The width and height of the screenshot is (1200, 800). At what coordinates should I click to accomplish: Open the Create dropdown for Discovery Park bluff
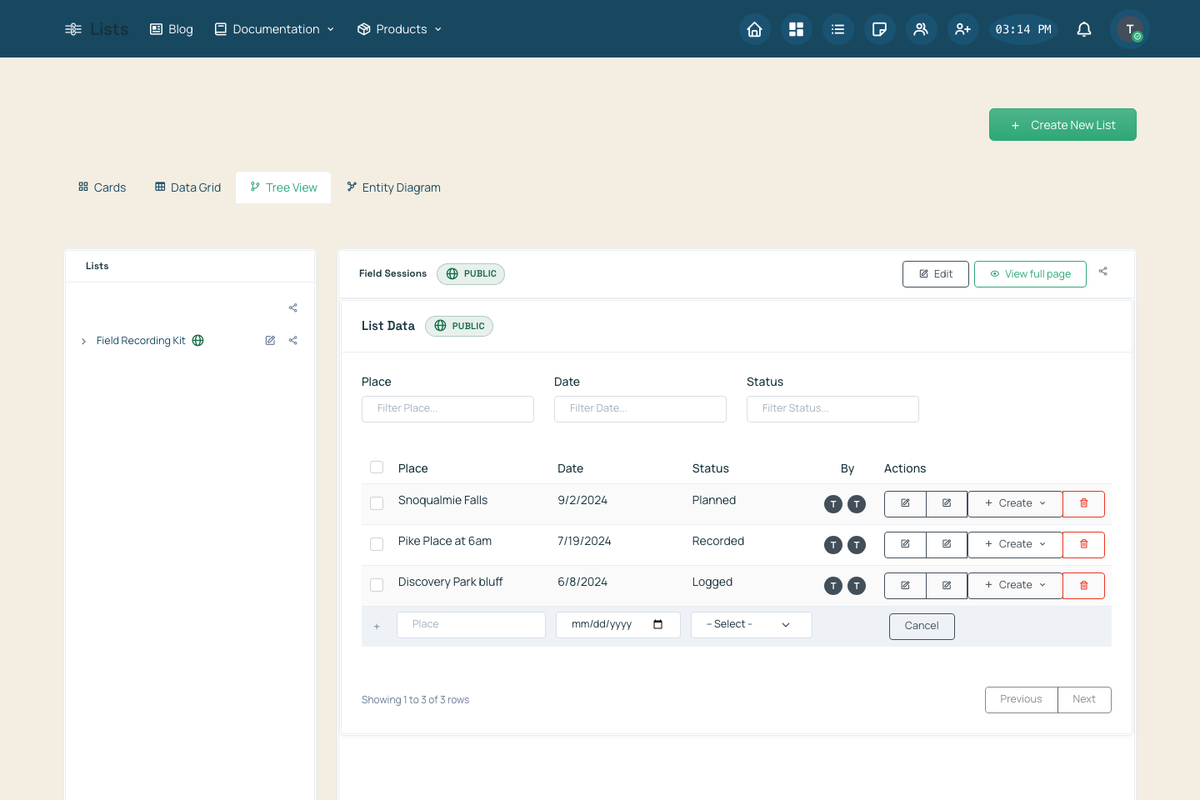click(1015, 586)
